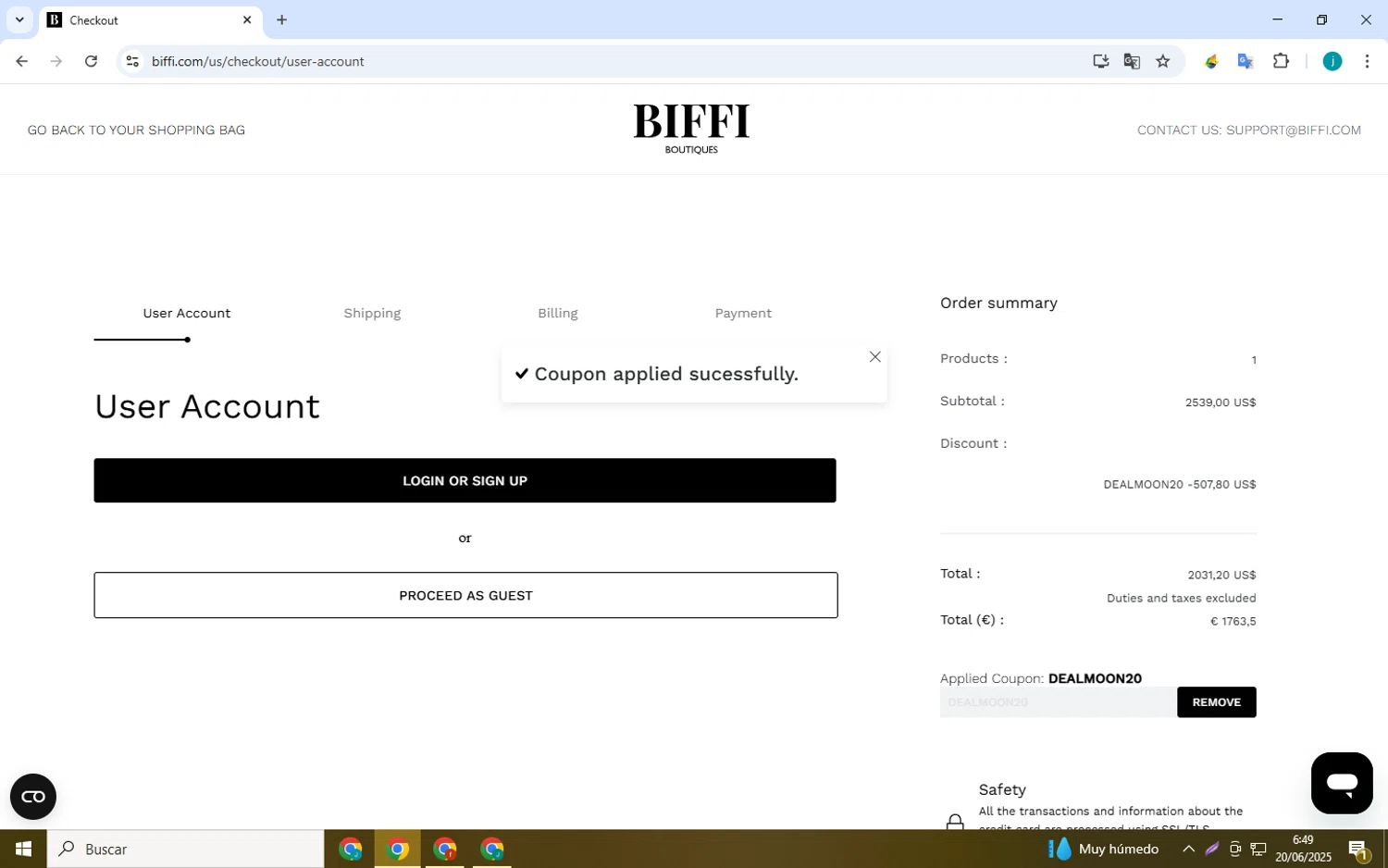This screenshot has height=868, width=1388.
Task: Click Proceed as Guest button
Action: click(465, 595)
